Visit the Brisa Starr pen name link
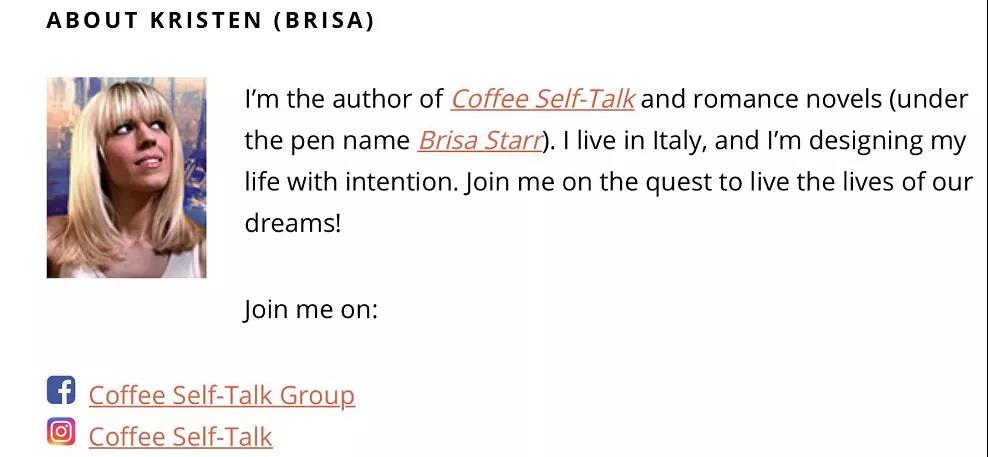This screenshot has width=988, height=457. 480,141
